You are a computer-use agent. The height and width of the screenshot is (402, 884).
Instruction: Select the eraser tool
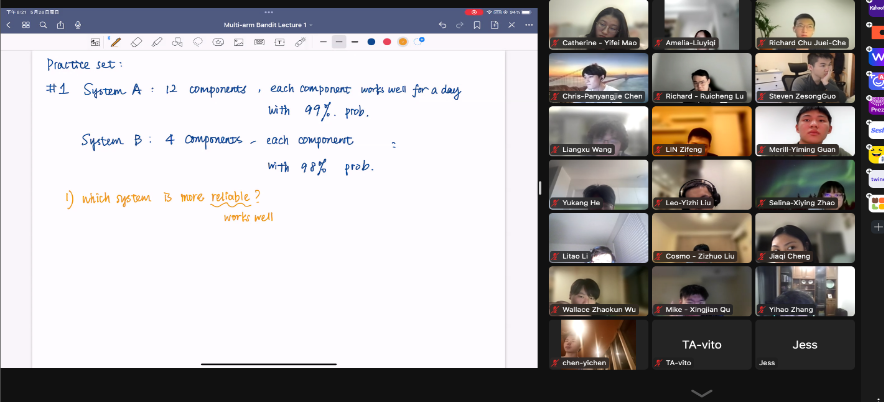coord(136,42)
